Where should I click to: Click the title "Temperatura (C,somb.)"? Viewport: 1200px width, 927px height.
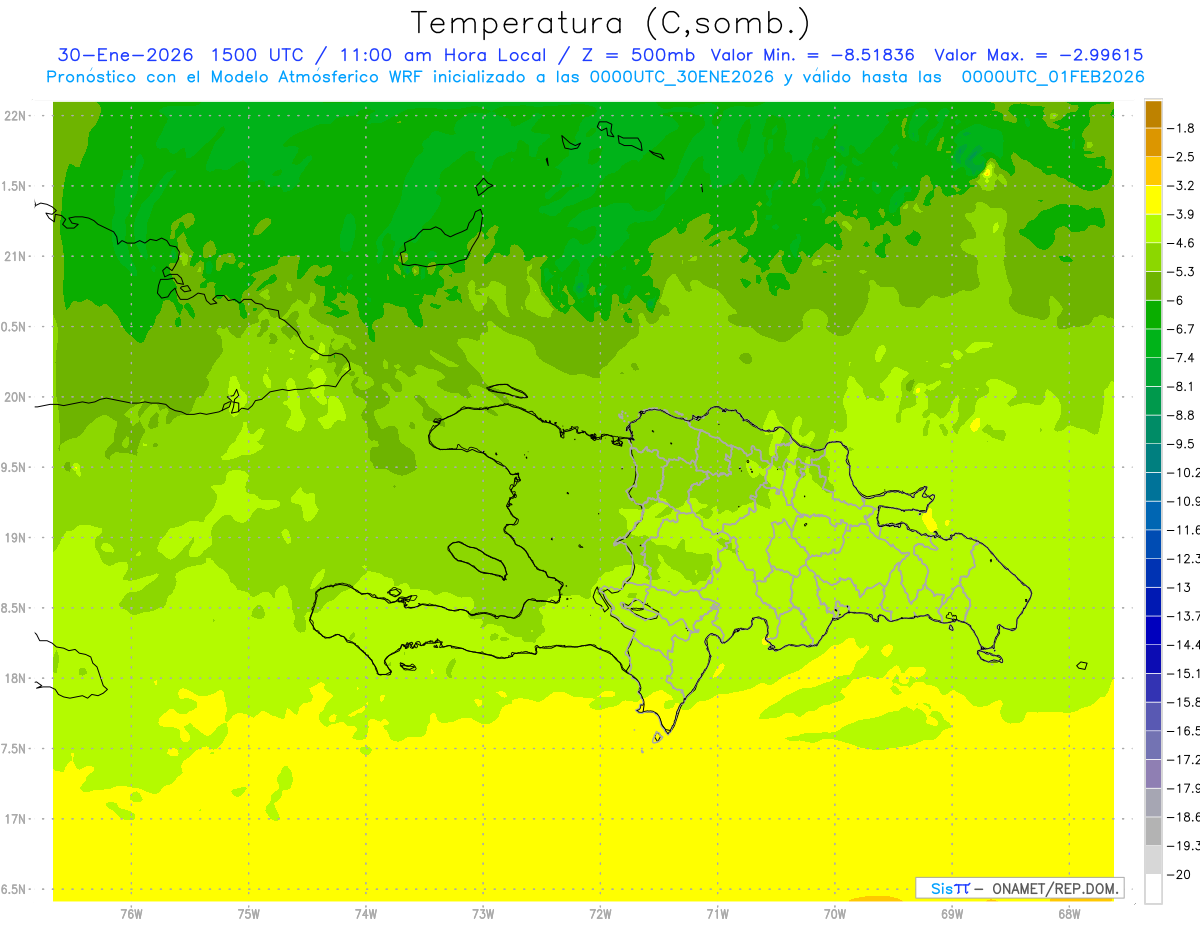611,23
